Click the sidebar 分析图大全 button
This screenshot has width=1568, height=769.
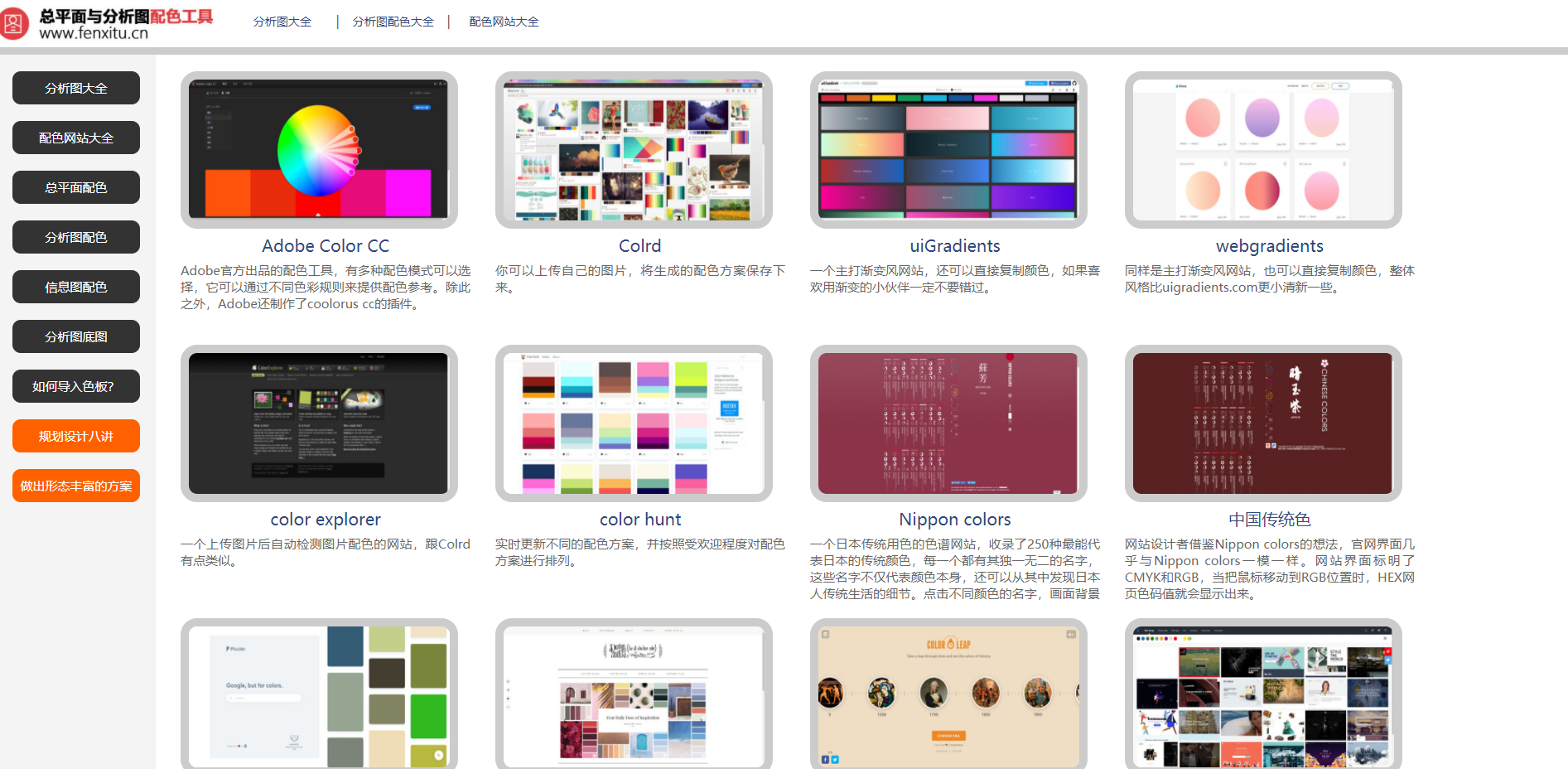[76, 88]
